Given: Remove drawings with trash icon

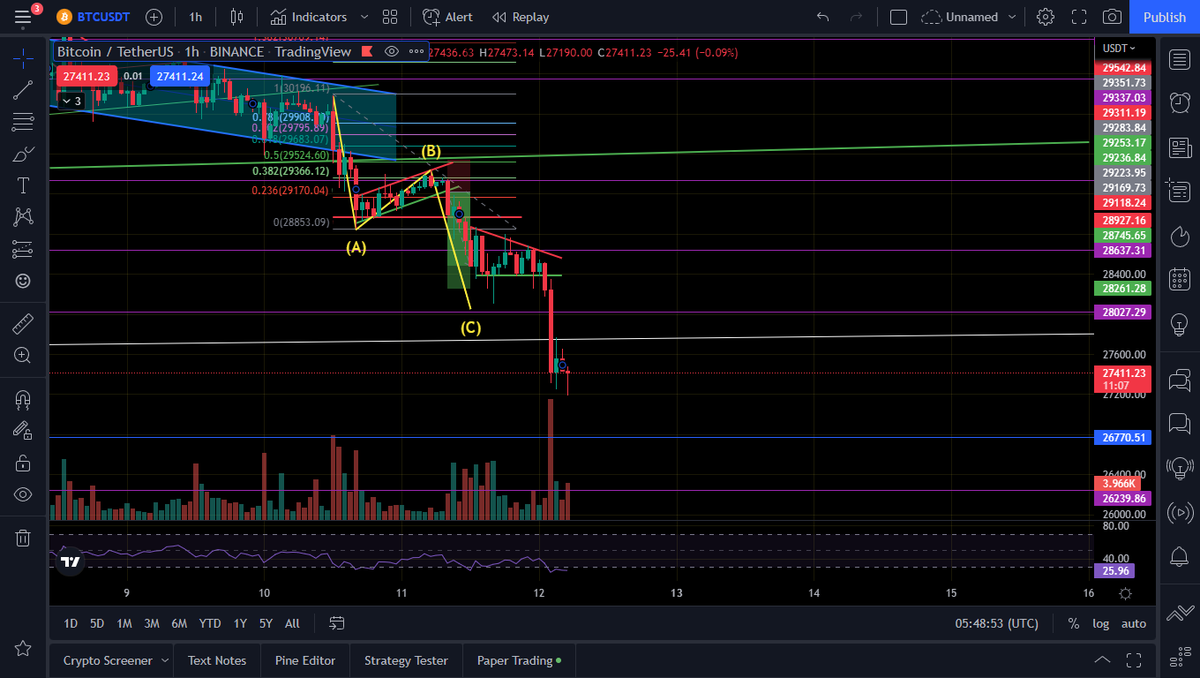Looking at the screenshot, I should (x=22, y=538).
